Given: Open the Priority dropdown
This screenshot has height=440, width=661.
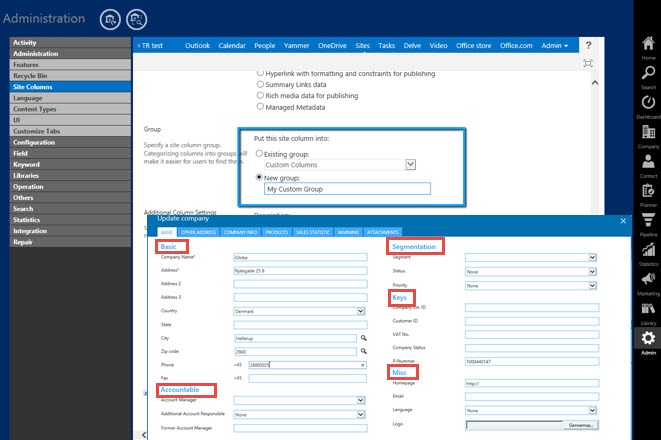Looking at the screenshot, I should [x=592, y=286].
